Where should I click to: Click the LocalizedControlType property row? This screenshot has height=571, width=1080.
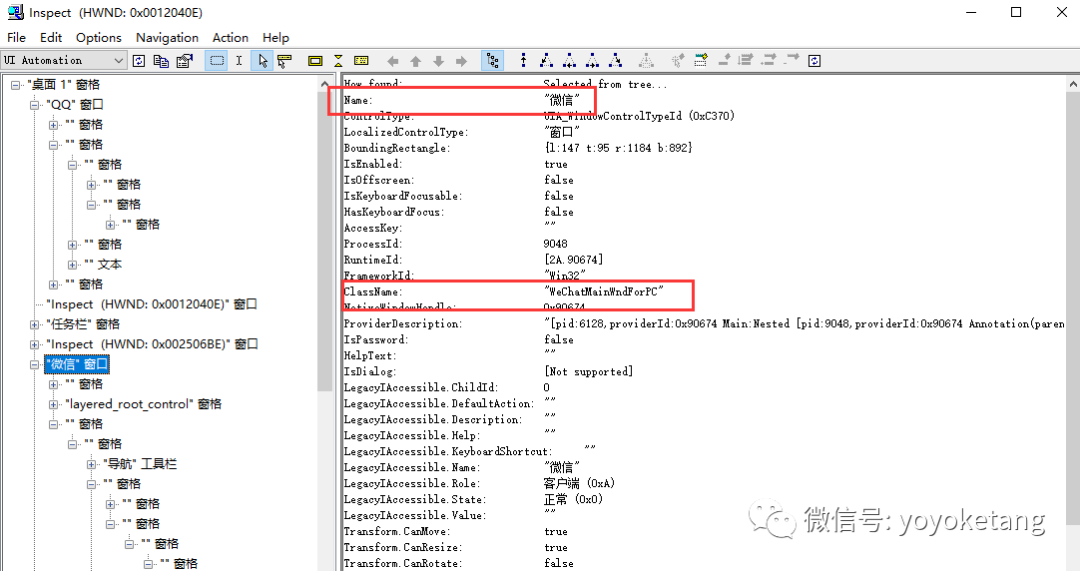pyautogui.click(x=461, y=132)
